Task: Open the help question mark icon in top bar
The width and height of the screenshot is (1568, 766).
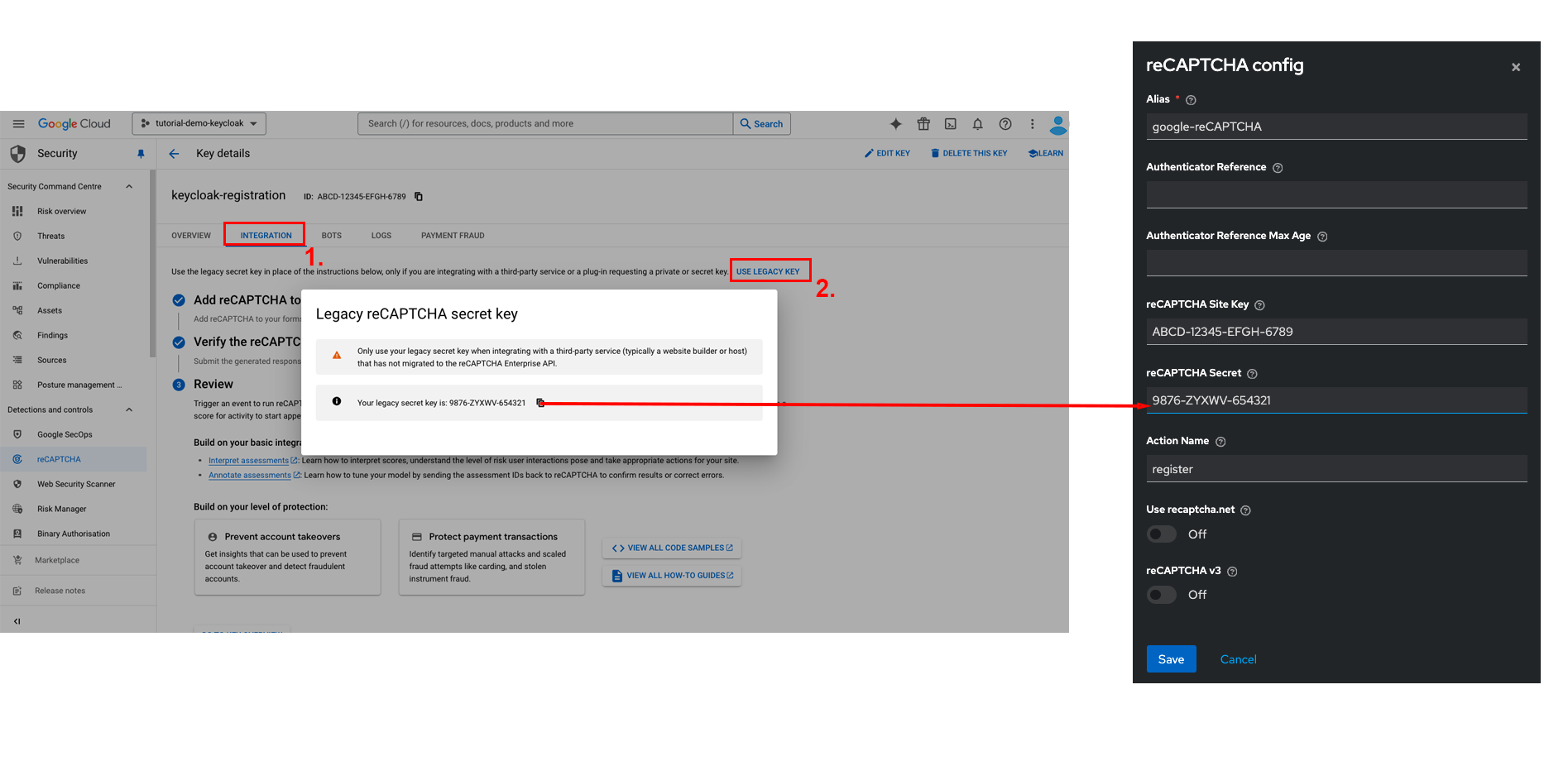Action: 1005,124
